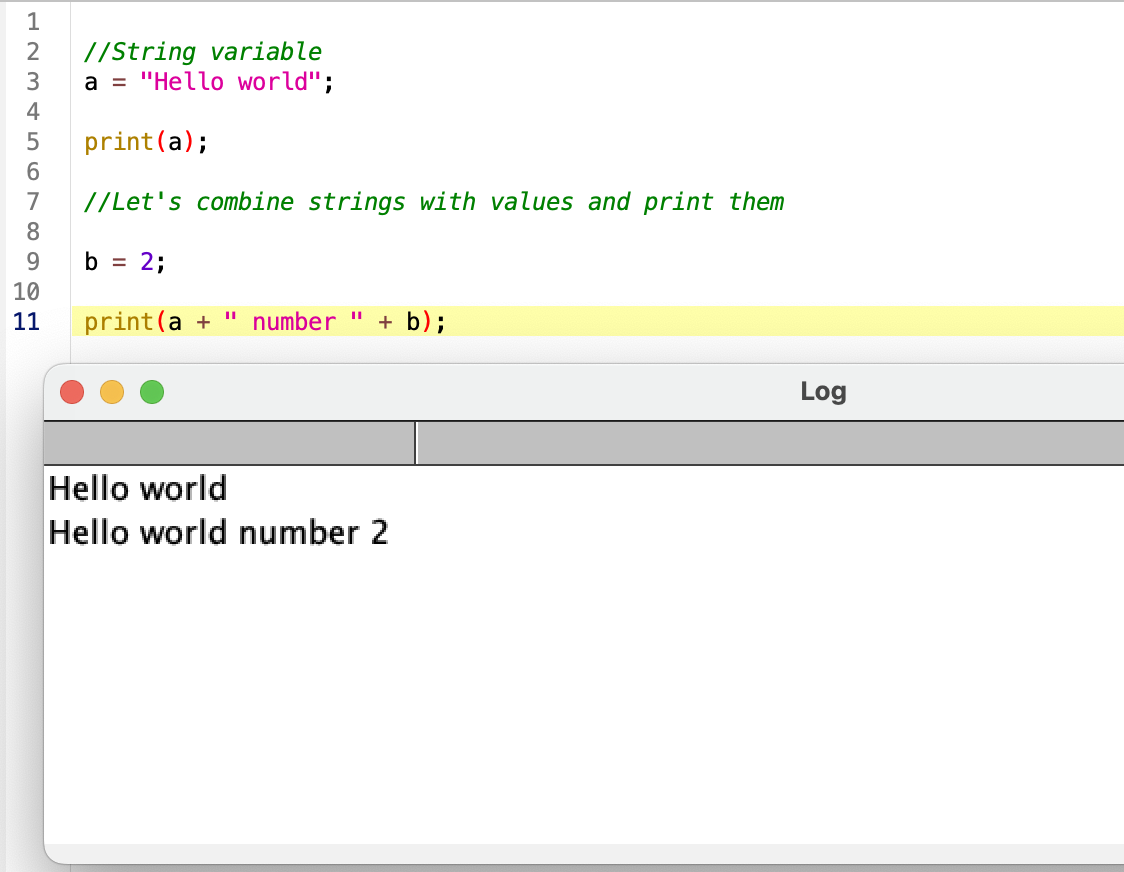Image resolution: width=1124 pixels, height=872 pixels.
Task: Click the 'Let's combine strings' comment line
Action: (434, 202)
